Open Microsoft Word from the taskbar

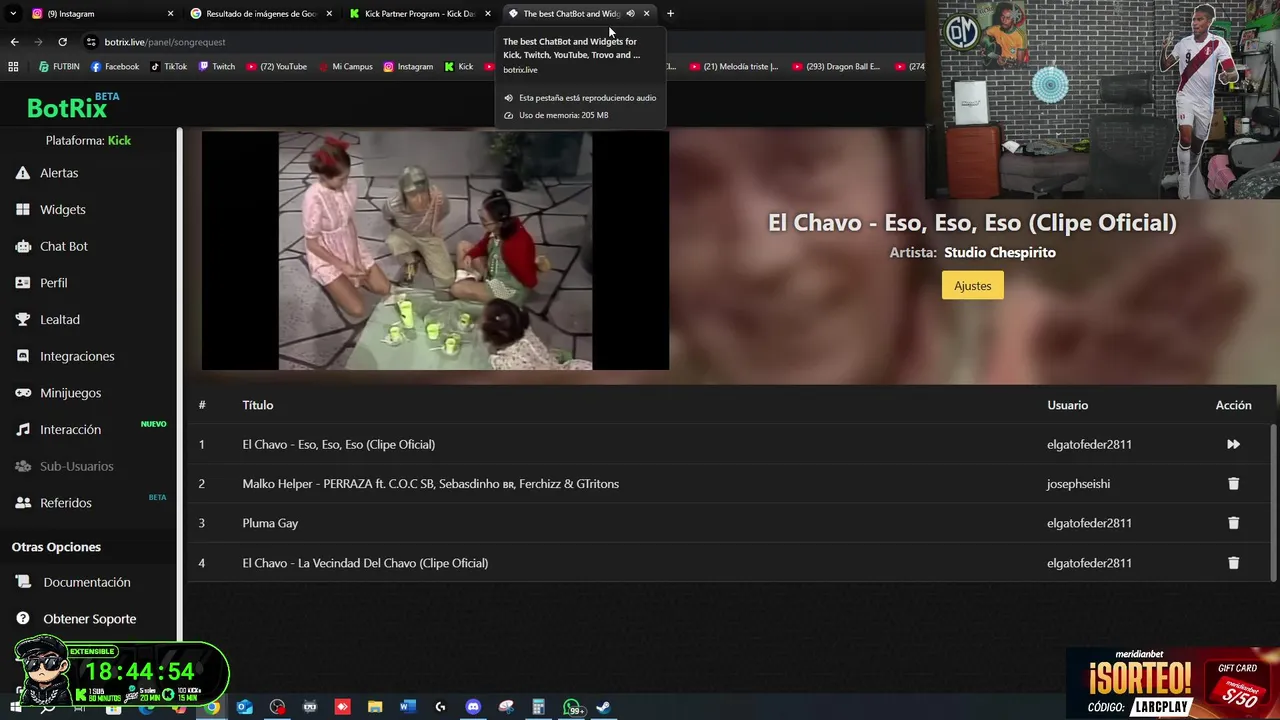[408, 707]
